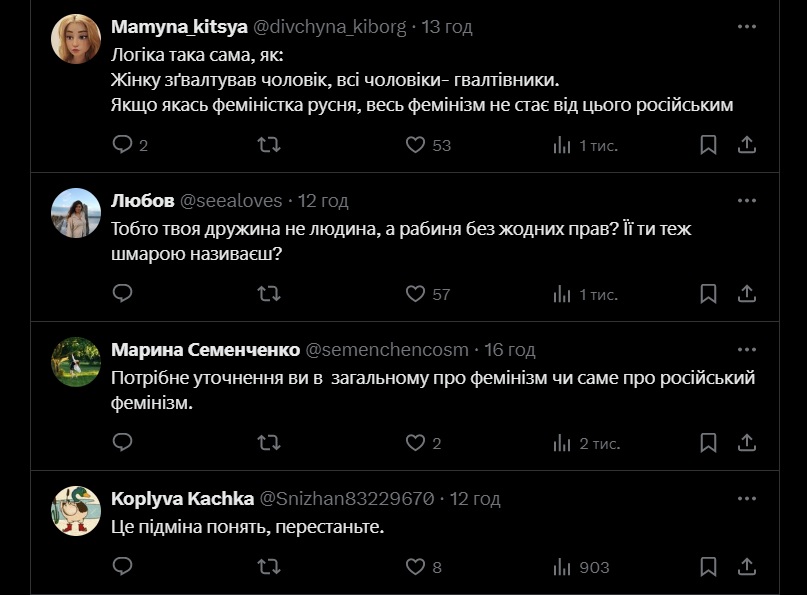View 903 views analytics on Koplyva Kachka's tweet

[581, 567]
